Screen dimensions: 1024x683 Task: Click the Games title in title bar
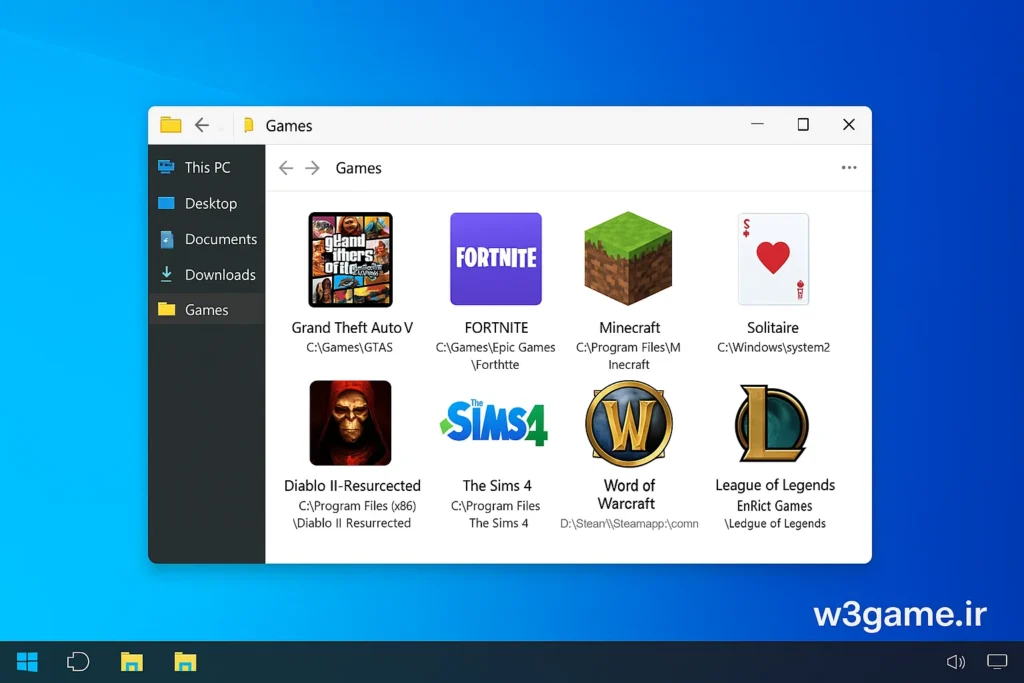289,125
